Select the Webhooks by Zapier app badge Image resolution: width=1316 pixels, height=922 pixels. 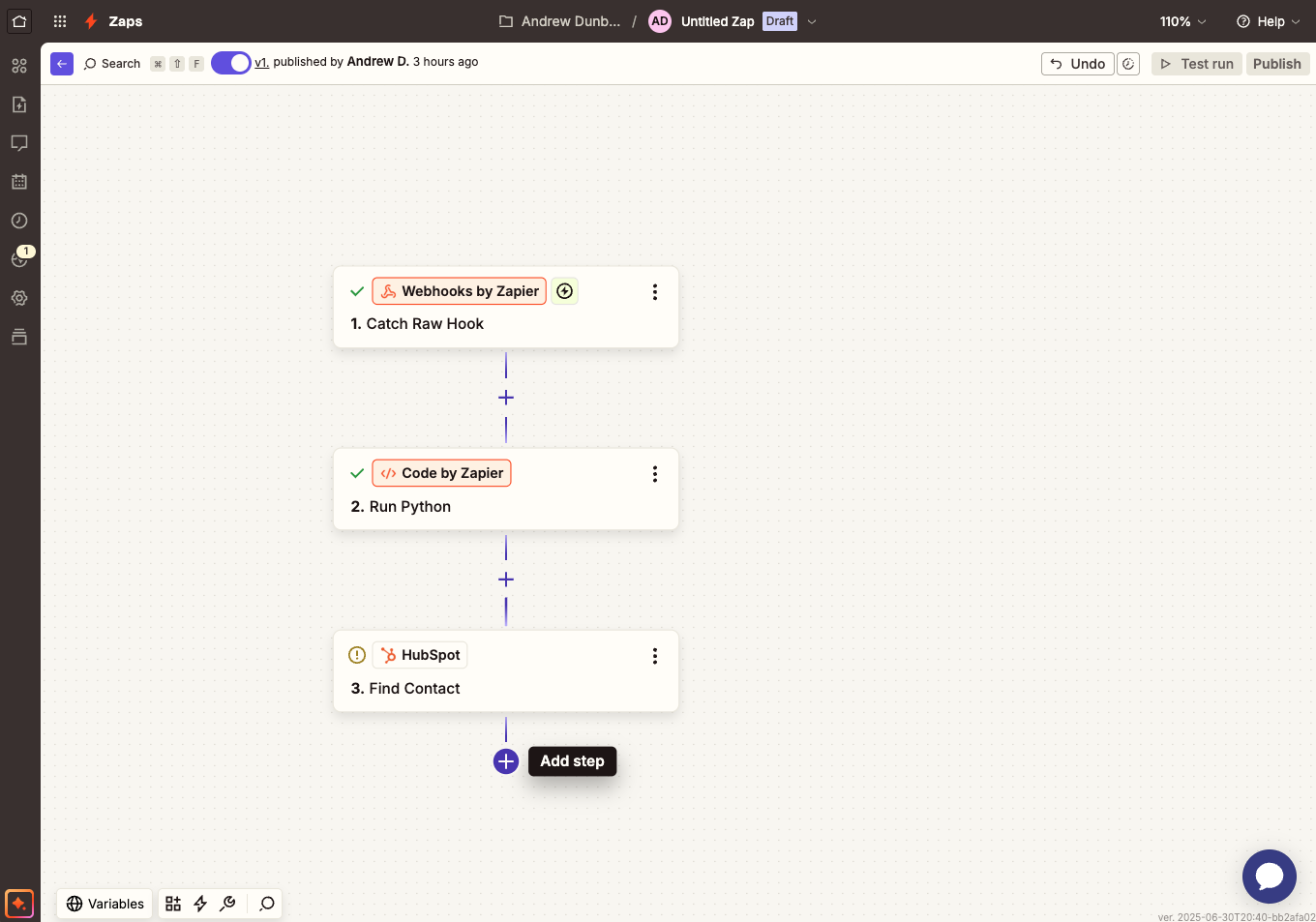[460, 291]
